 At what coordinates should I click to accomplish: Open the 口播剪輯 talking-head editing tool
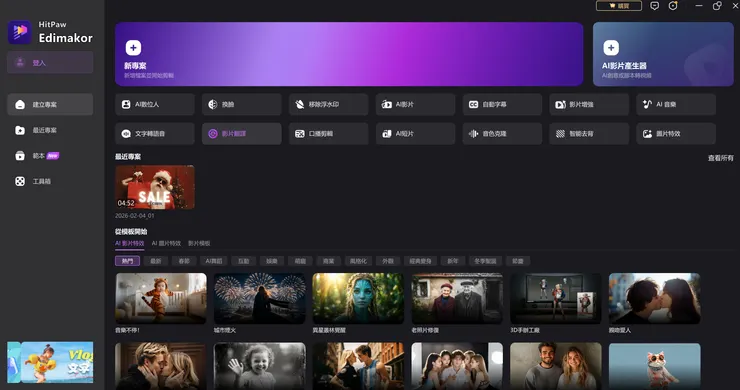point(328,134)
